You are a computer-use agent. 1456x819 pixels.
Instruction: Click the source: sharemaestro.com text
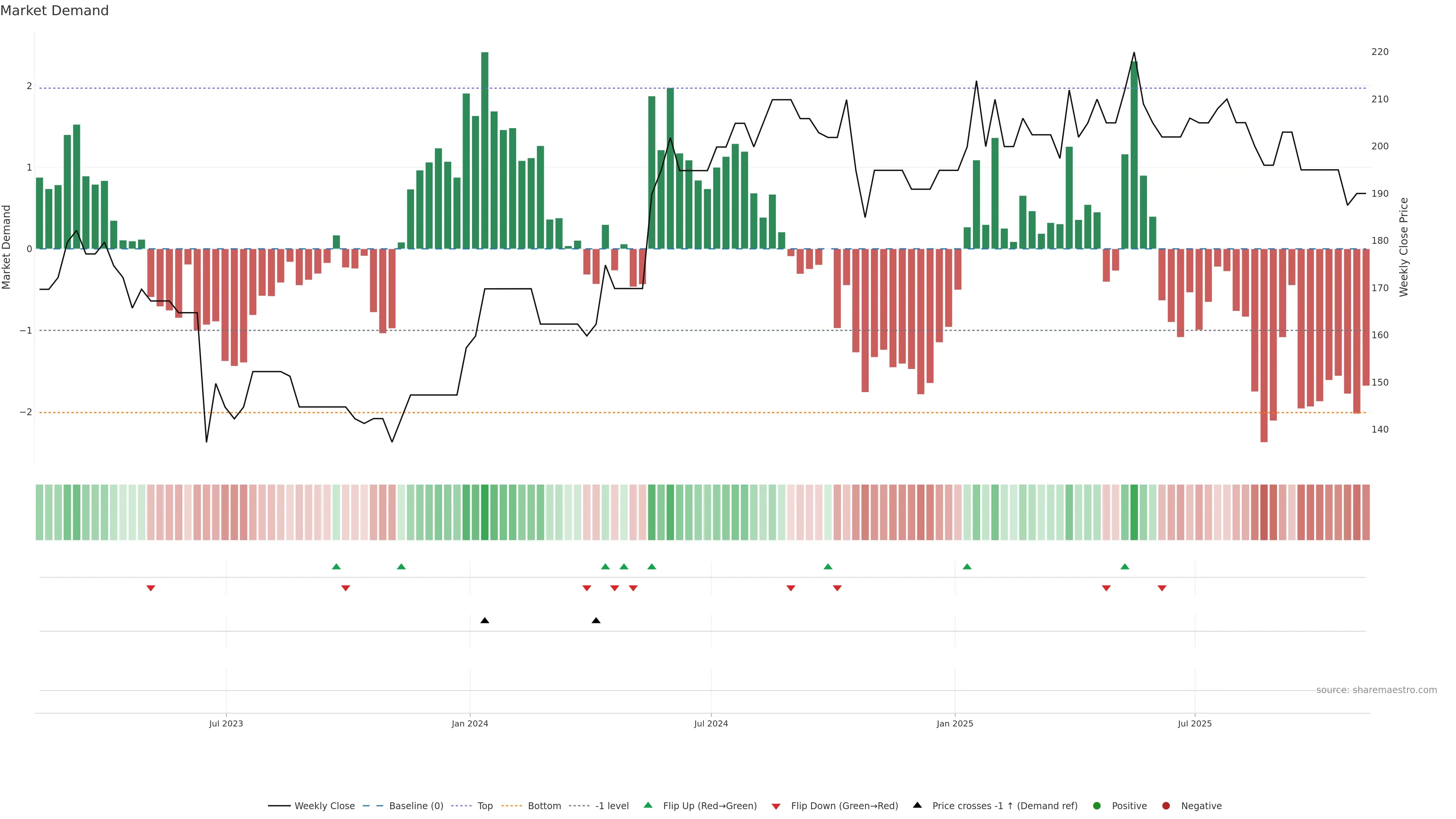(1376, 690)
